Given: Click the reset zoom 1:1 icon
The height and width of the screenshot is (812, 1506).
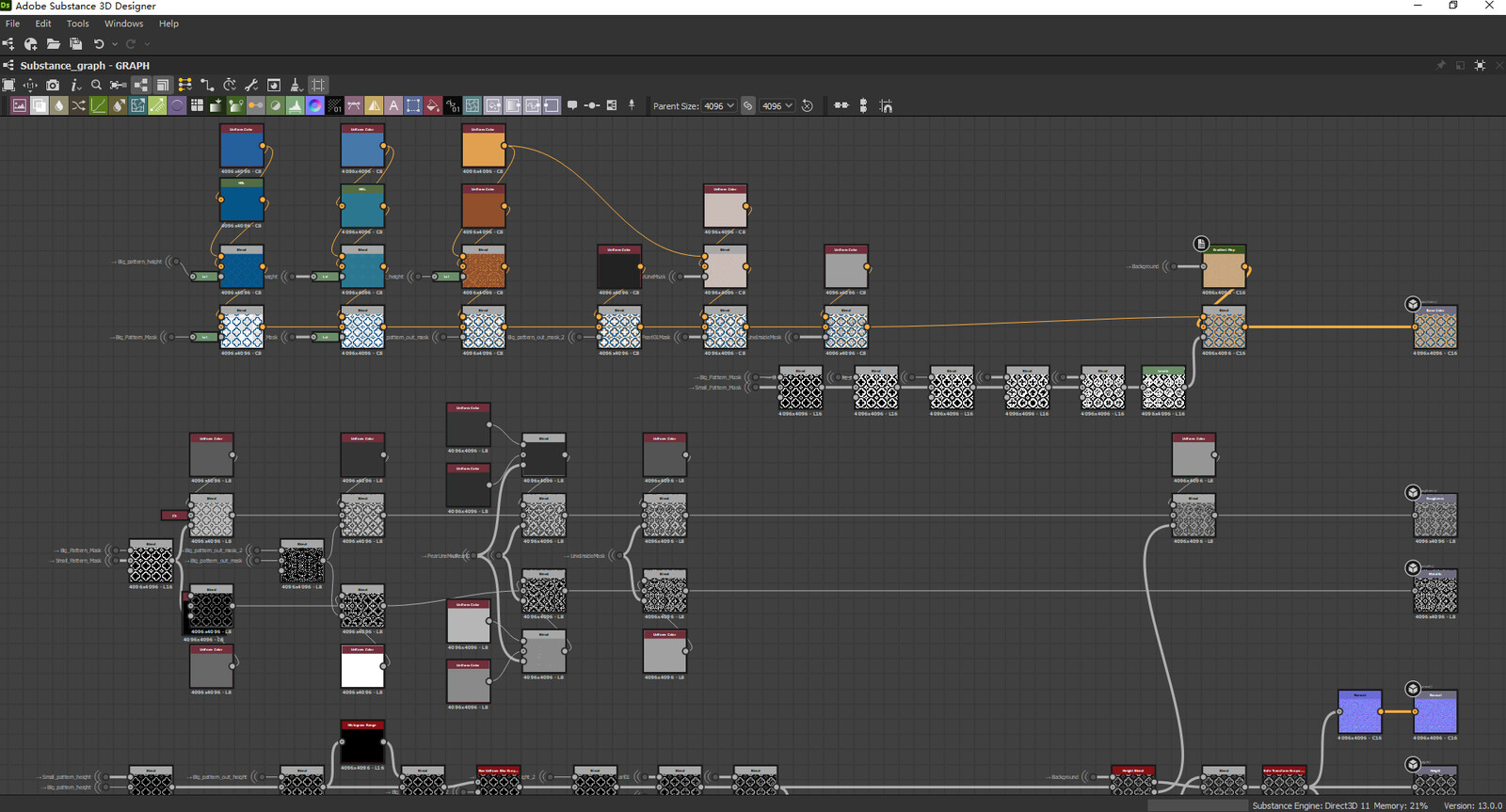Looking at the screenshot, I should point(31,85).
